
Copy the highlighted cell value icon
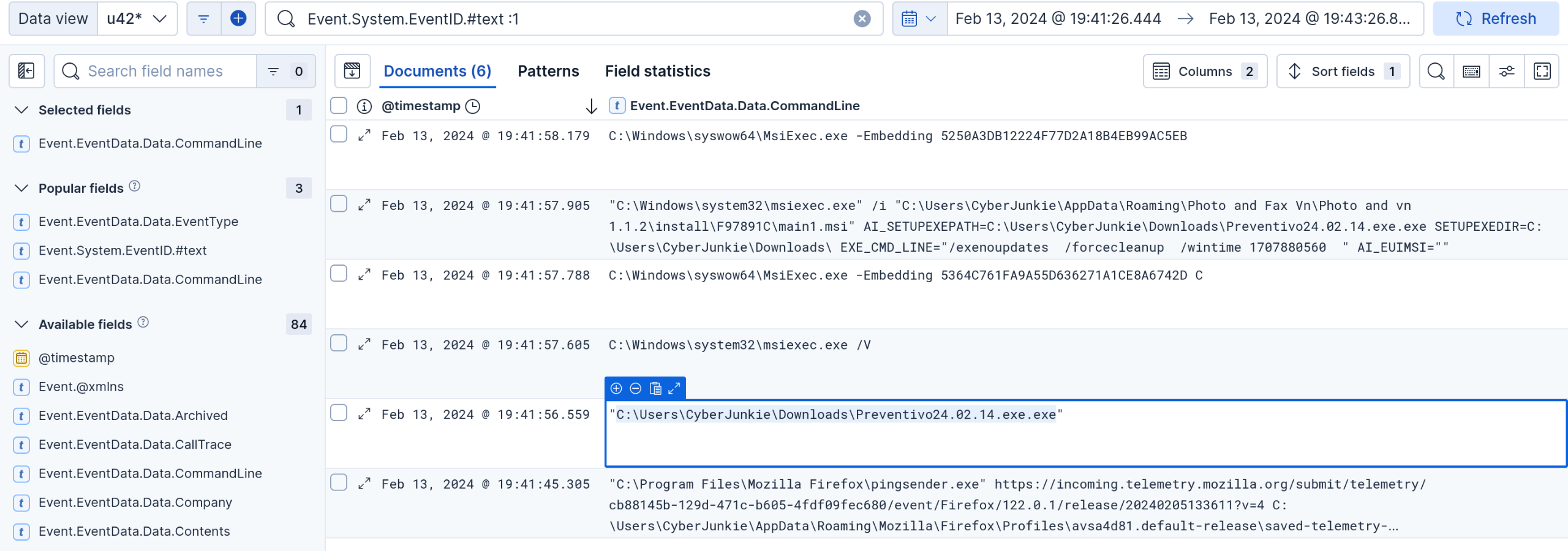pyautogui.click(x=655, y=389)
